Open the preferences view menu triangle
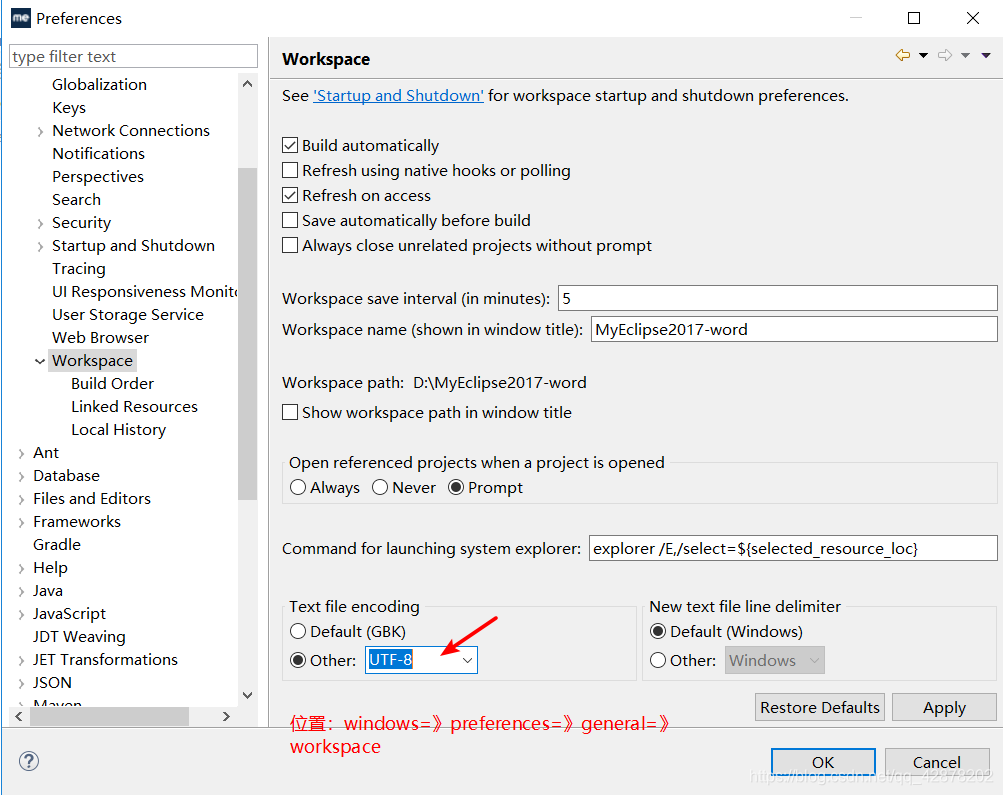This screenshot has width=1003, height=795. (986, 56)
